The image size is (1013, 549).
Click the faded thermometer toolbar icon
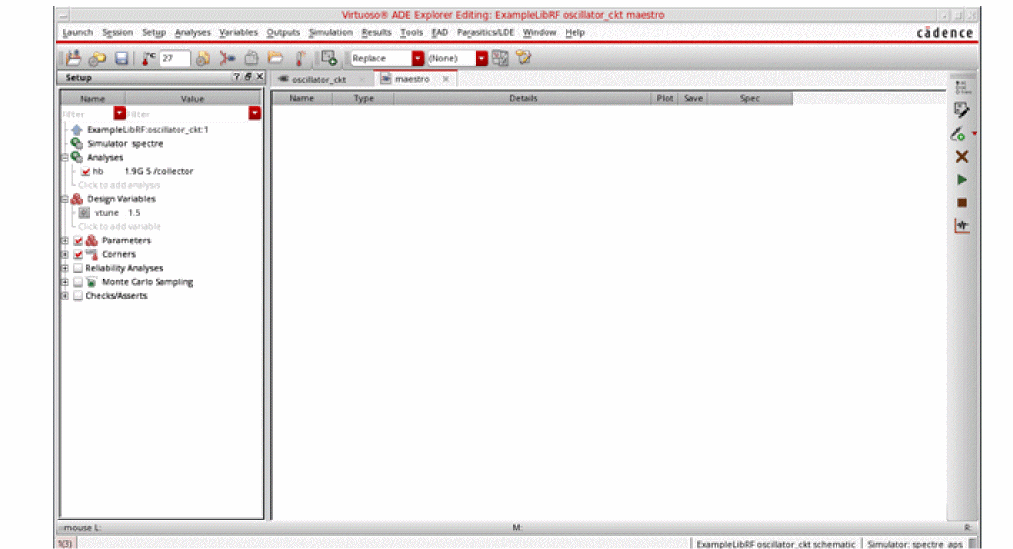(300, 58)
